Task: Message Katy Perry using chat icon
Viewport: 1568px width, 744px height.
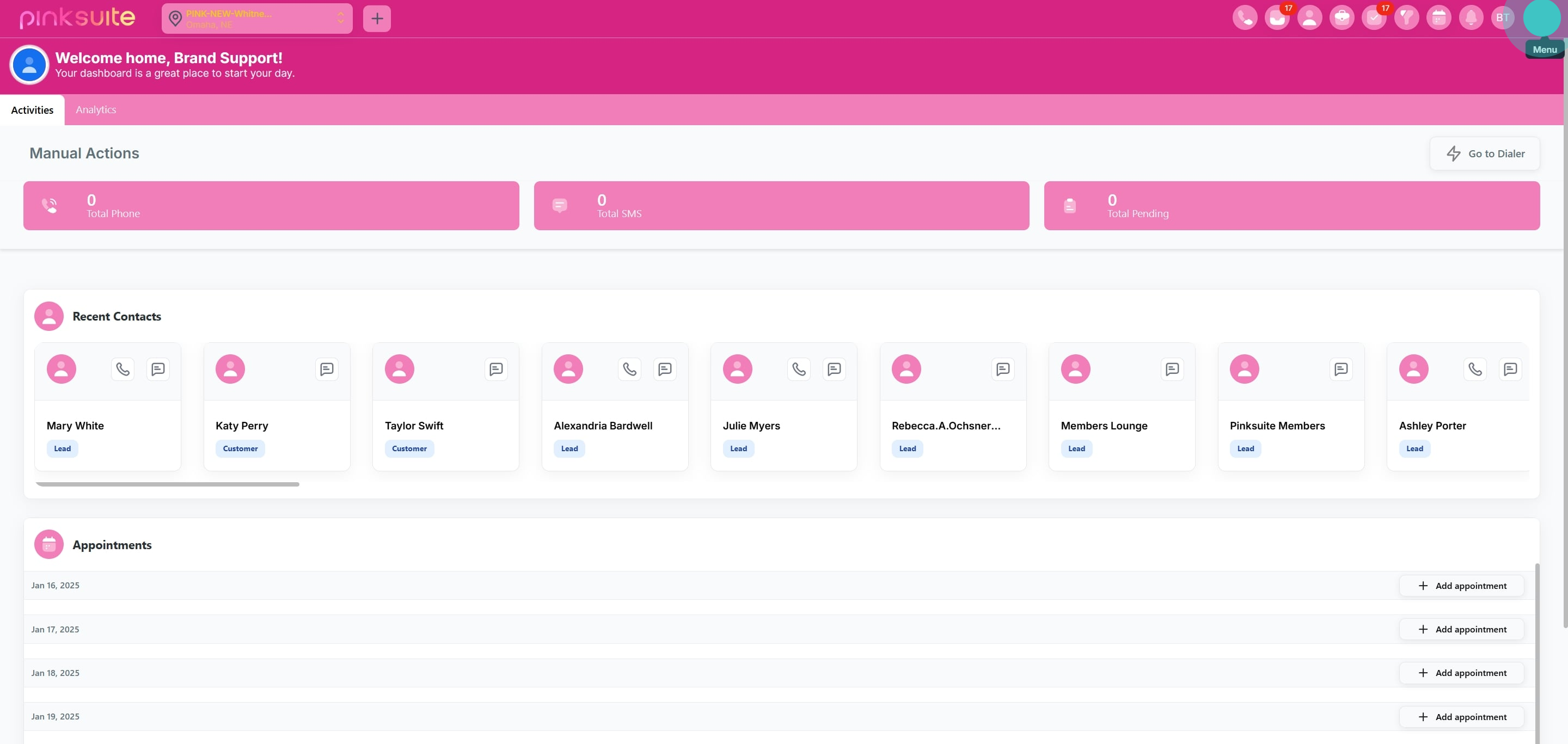Action: 327,368
